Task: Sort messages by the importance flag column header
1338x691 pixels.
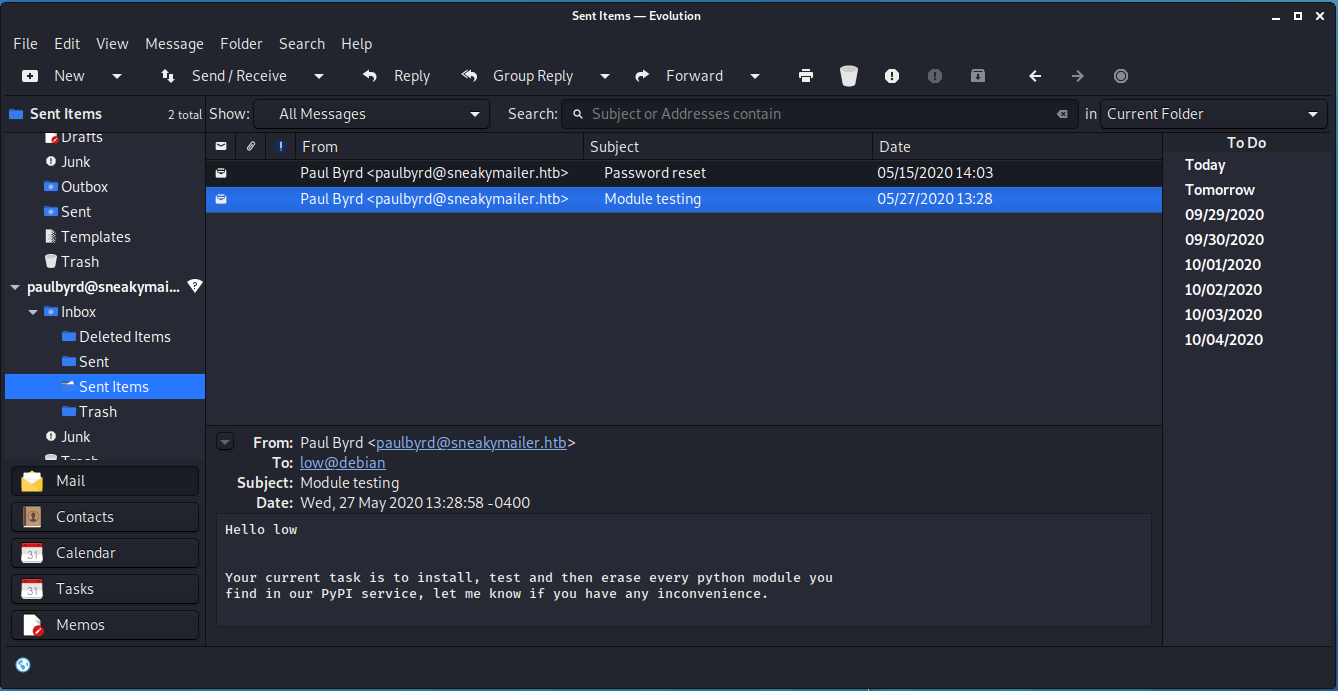Action: coord(281,146)
